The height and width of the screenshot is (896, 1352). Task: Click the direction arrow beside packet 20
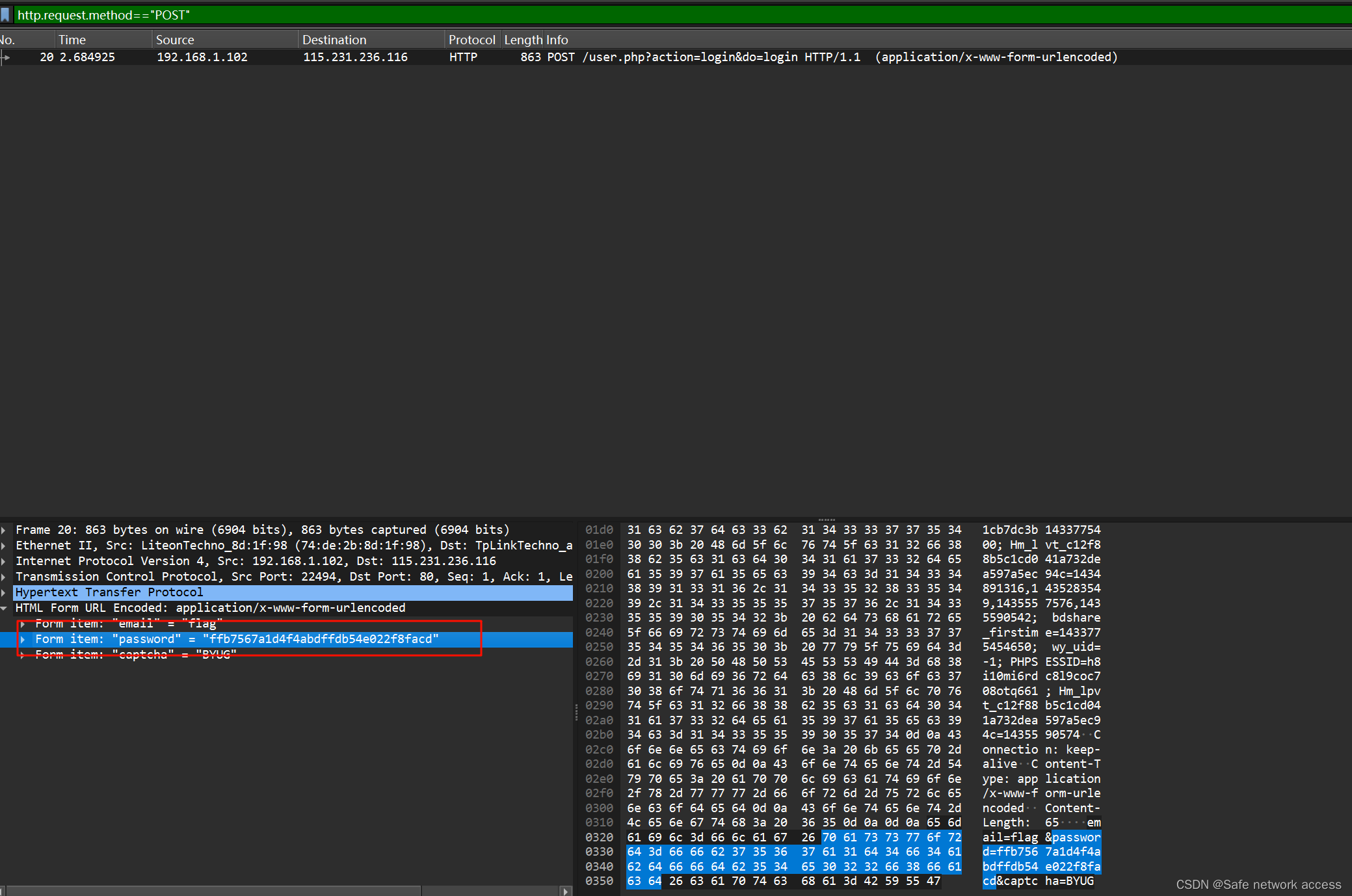(6, 57)
